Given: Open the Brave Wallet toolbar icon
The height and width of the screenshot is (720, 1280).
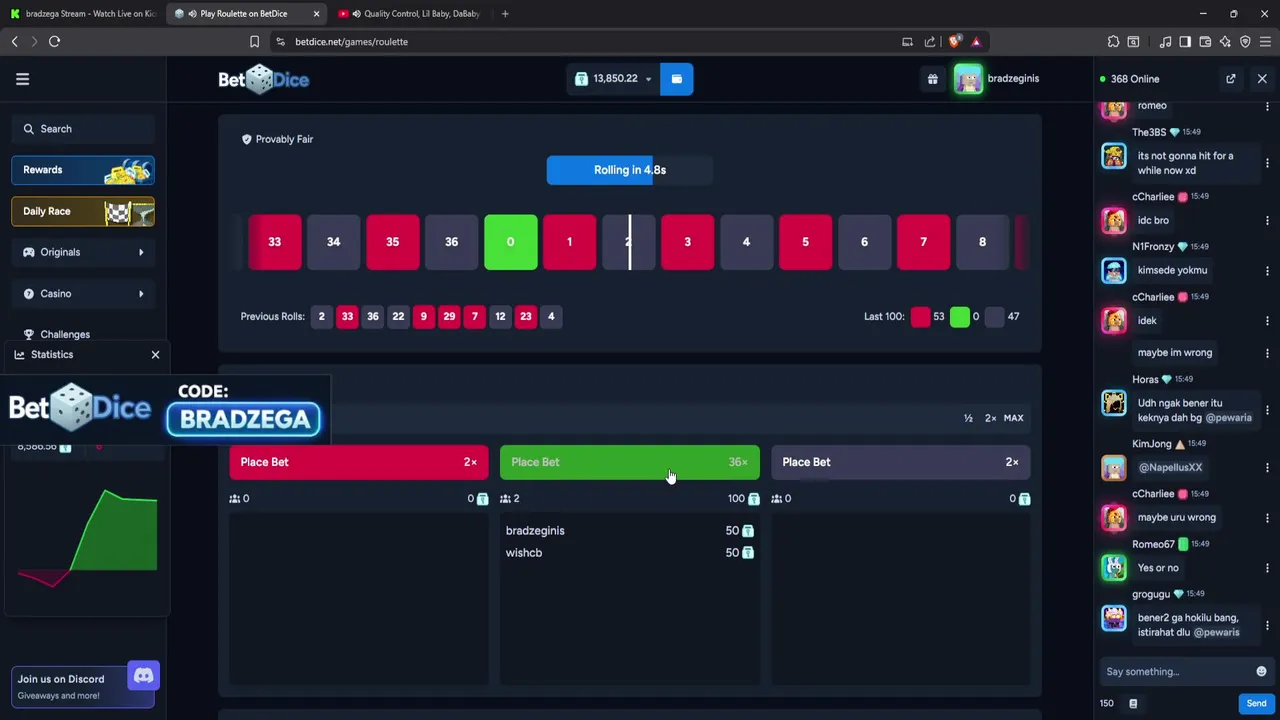Looking at the screenshot, I should tap(1205, 42).
